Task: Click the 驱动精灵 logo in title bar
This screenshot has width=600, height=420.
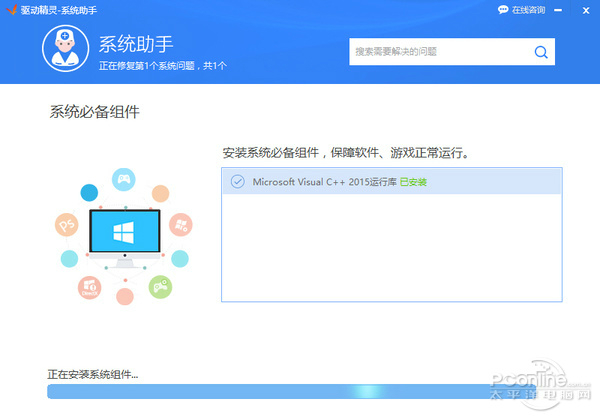Action: 12,10
